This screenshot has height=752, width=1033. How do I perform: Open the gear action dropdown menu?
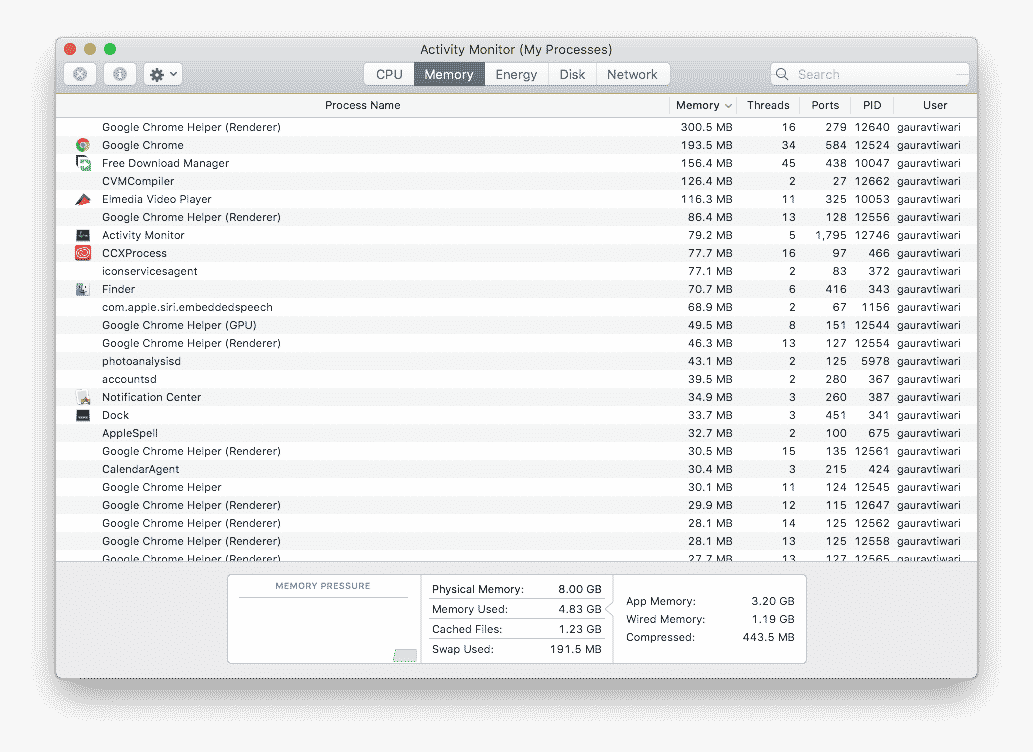pos(163,74)
